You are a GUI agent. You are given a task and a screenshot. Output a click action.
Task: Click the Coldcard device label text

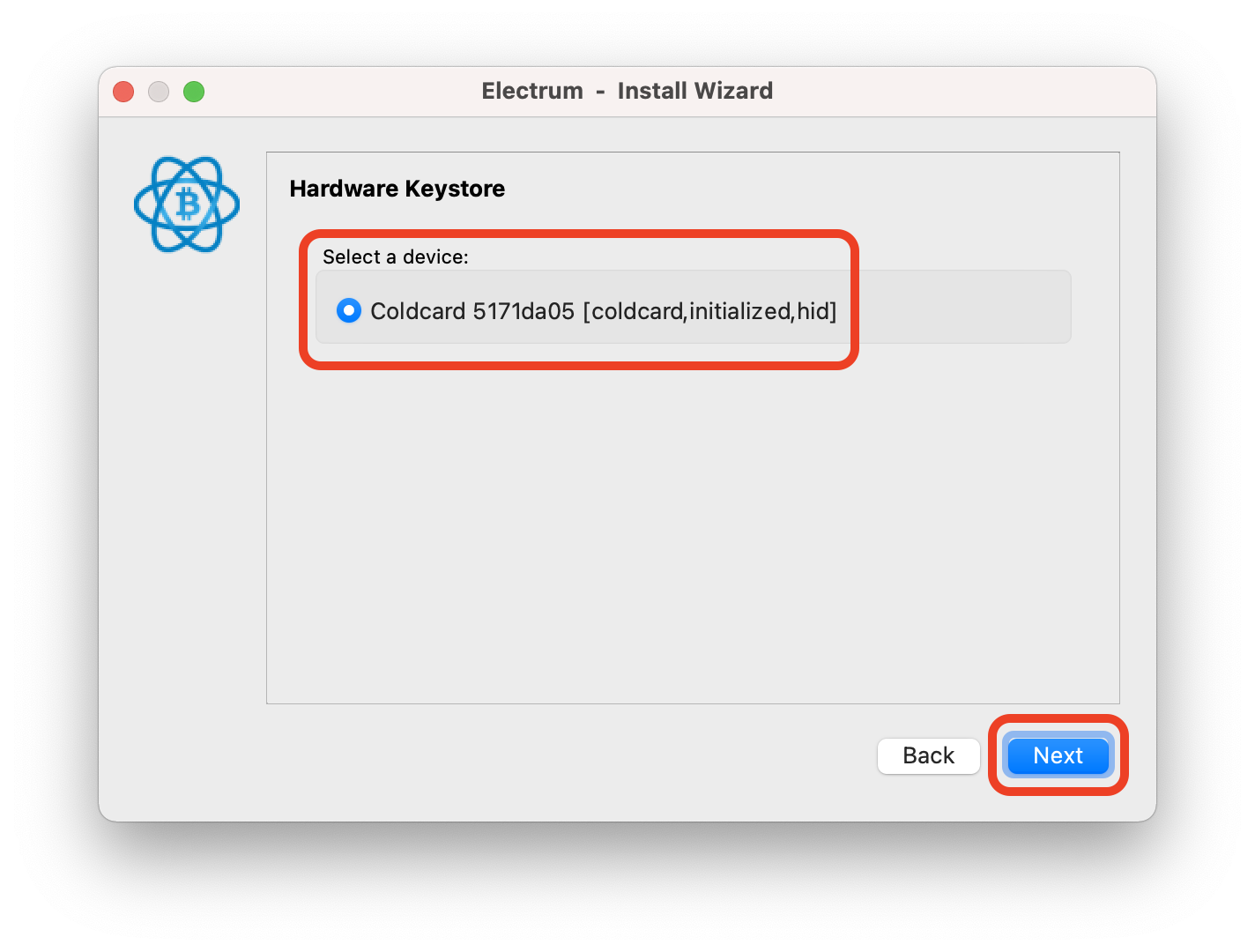click(x=604, y=311)
